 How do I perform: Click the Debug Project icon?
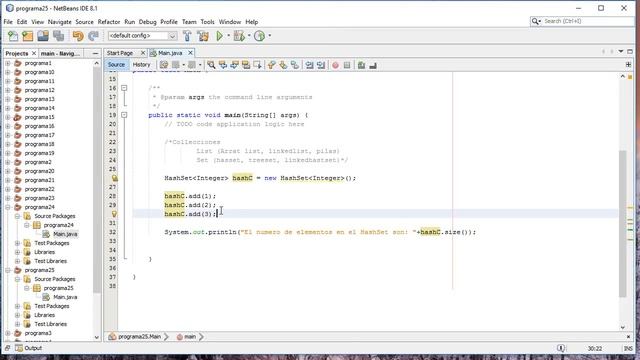pos(239,36)
